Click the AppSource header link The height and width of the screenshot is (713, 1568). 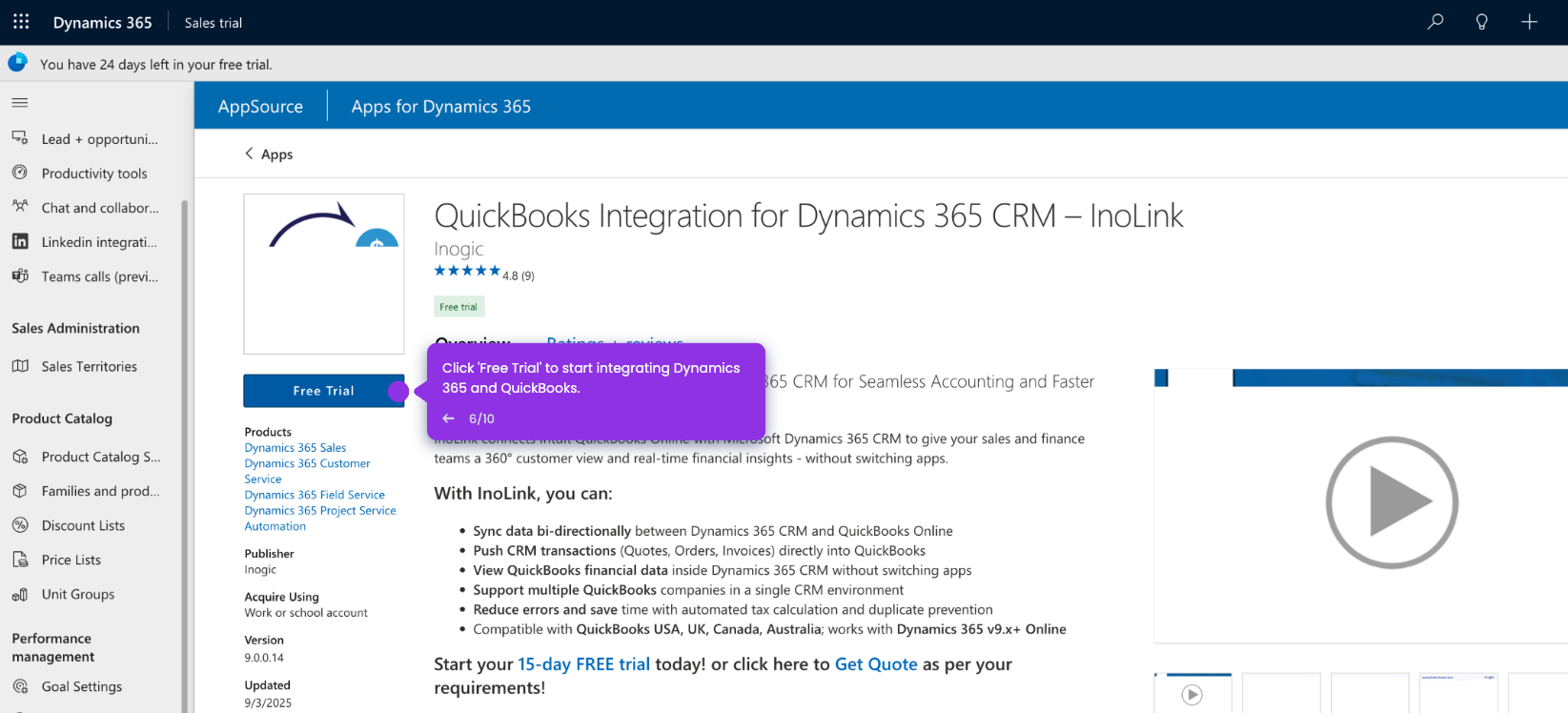point(260,106)
